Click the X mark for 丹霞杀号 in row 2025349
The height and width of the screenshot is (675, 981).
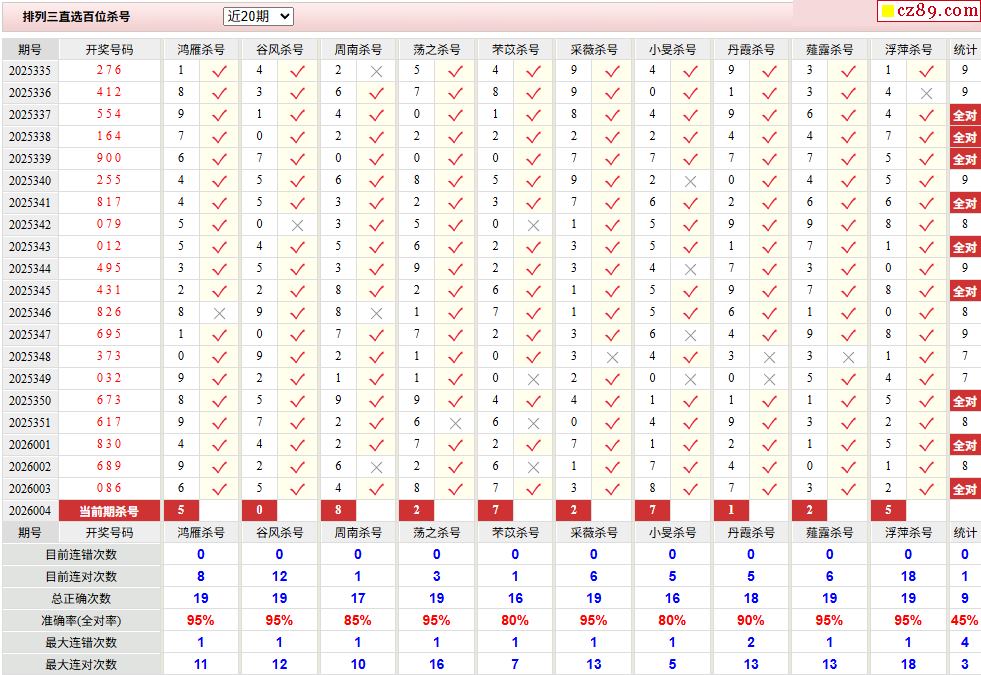[769, 379]
